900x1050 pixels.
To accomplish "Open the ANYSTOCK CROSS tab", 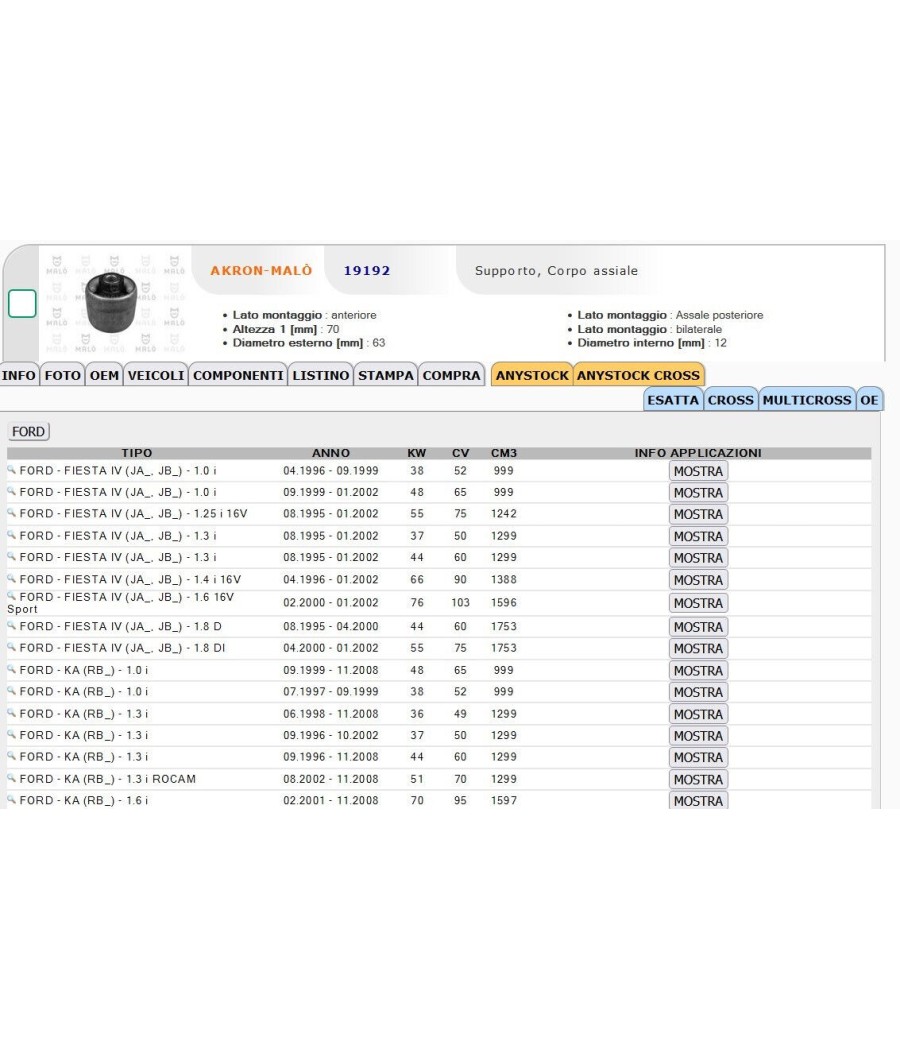I will 638,375.
